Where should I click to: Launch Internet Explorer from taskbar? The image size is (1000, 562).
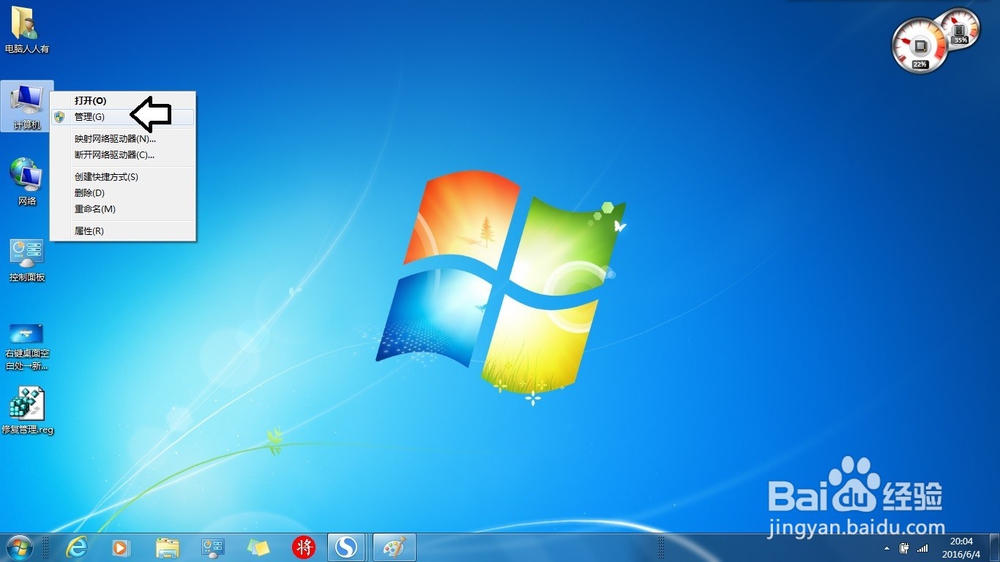[77, 547]
